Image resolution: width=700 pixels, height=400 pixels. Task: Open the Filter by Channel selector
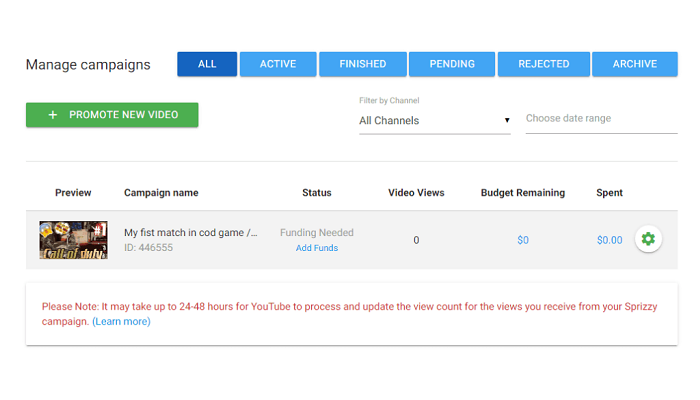click(x=434, y=121)
